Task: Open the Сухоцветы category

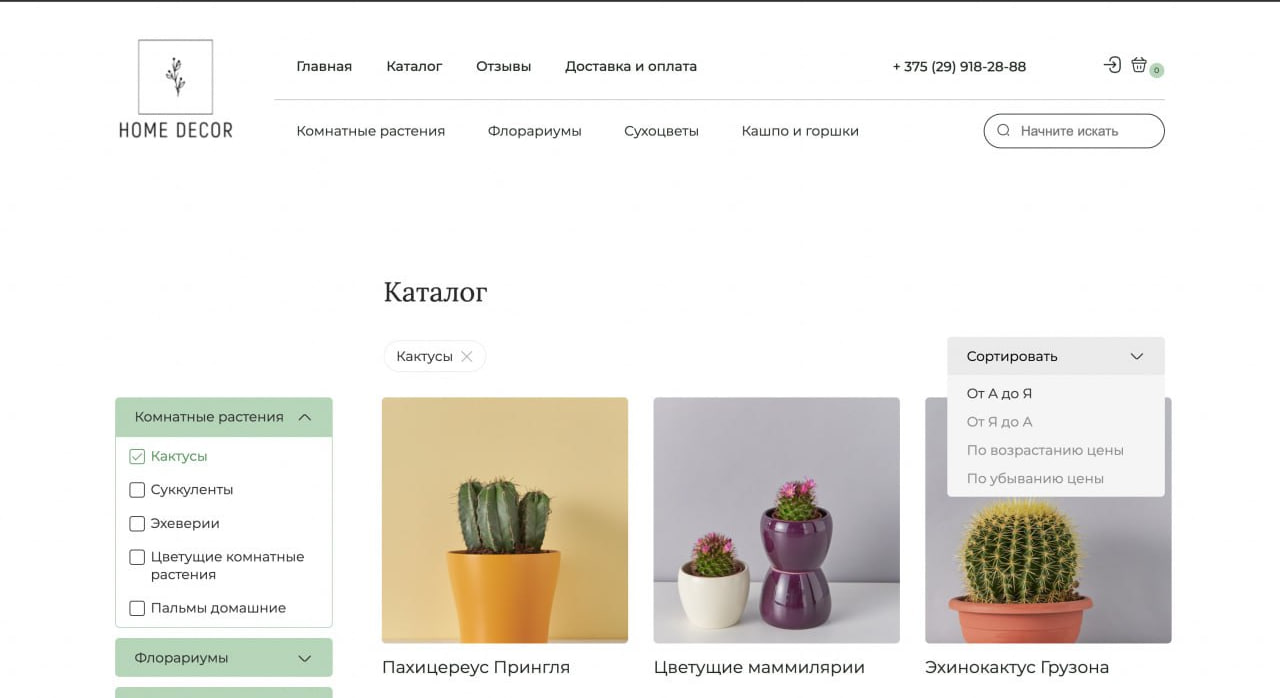Action: click(x=661, y=131)
